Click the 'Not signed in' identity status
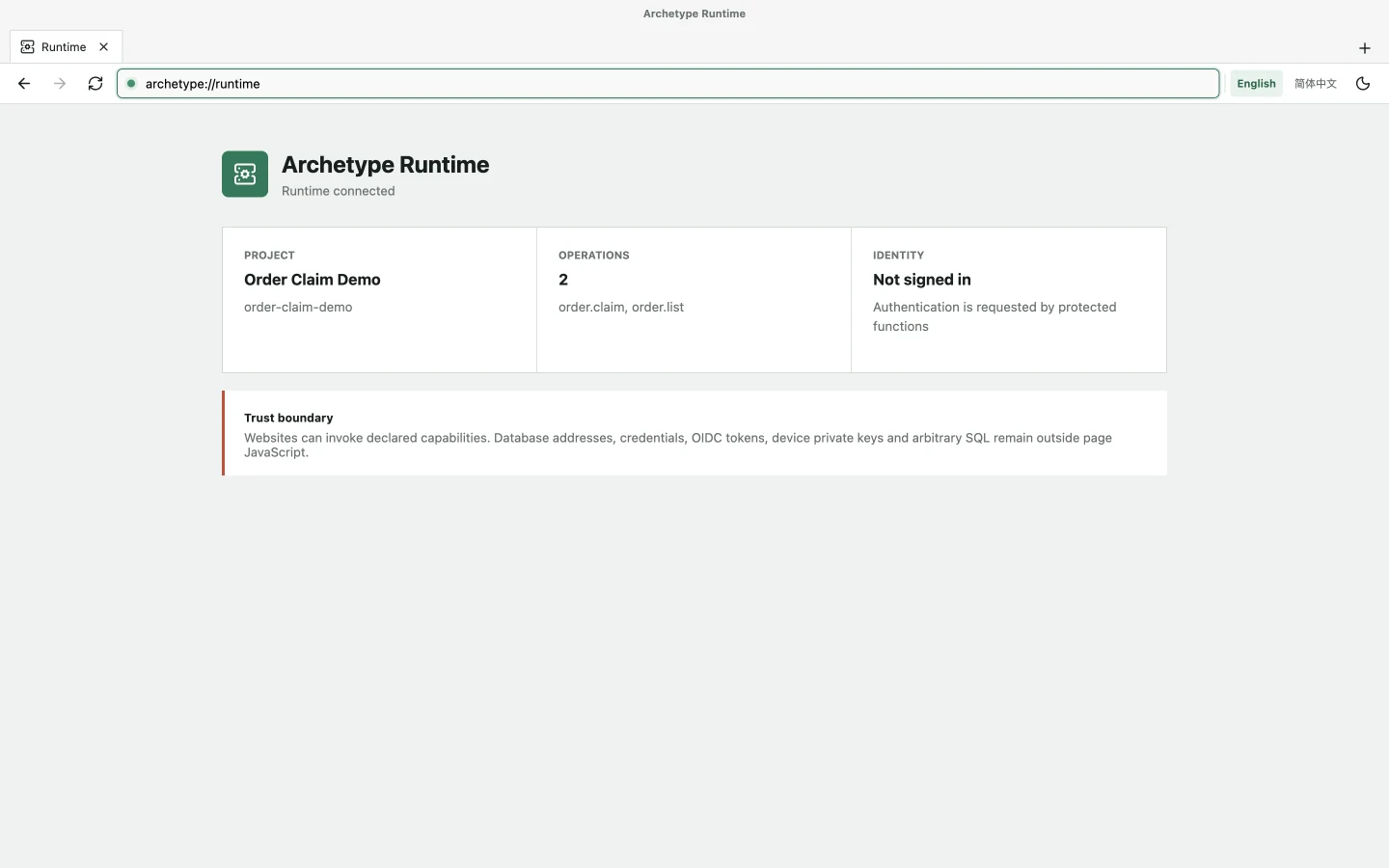This screenshot has width=1389, height=868. (x=922, y=280)
